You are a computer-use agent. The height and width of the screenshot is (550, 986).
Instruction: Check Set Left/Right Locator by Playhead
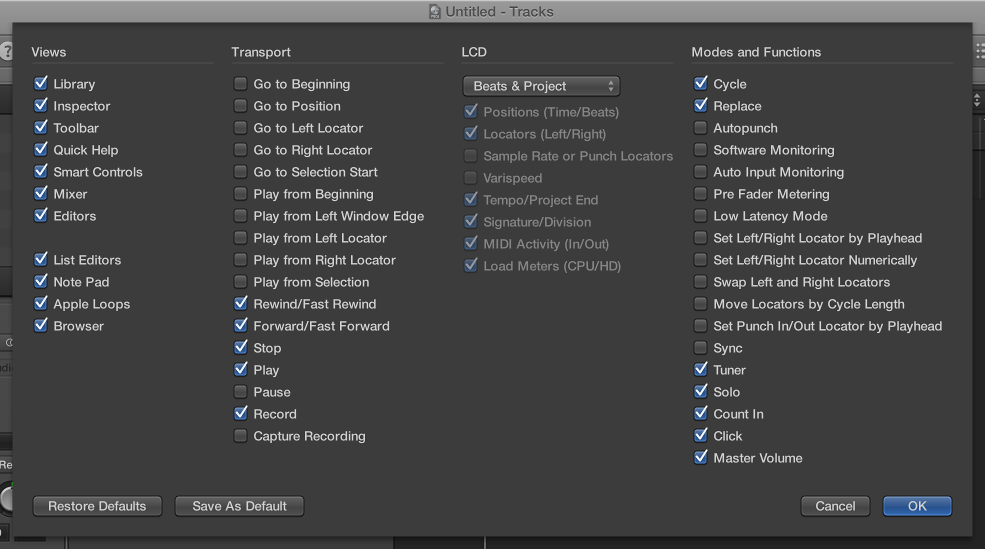701,238
